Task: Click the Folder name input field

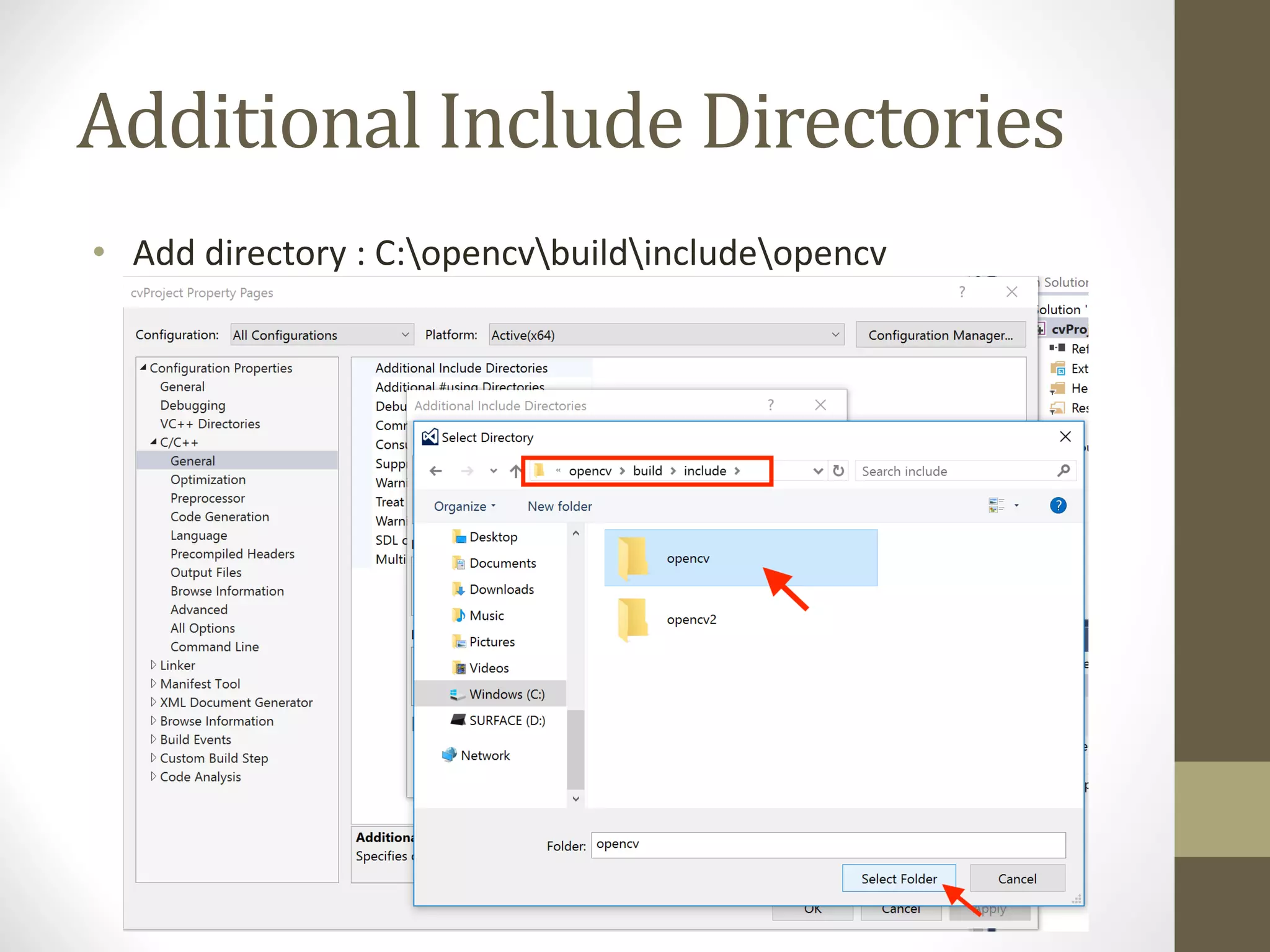Action: coord(828,845)
